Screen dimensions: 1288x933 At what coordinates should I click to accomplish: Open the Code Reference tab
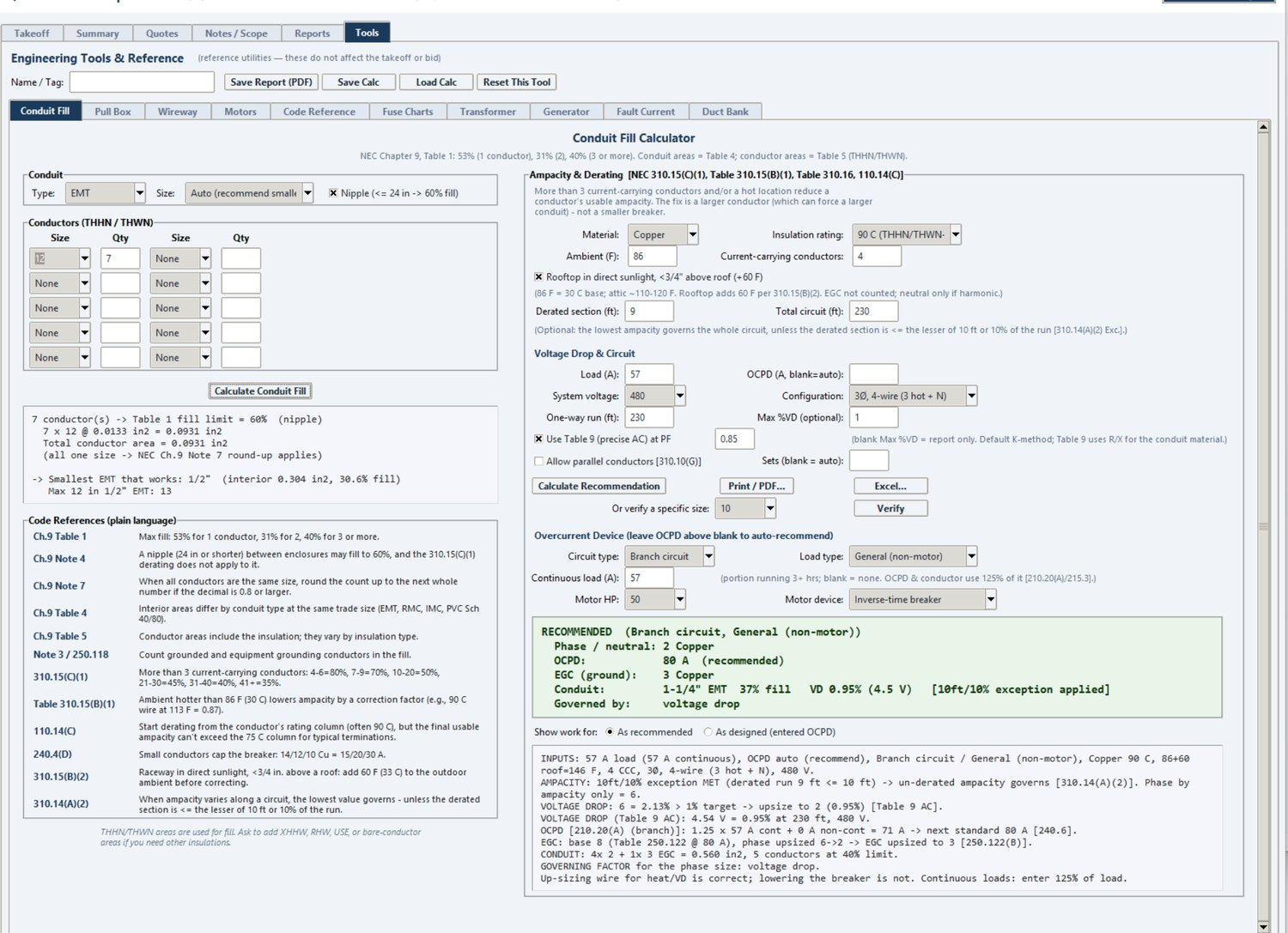point(319,112)
